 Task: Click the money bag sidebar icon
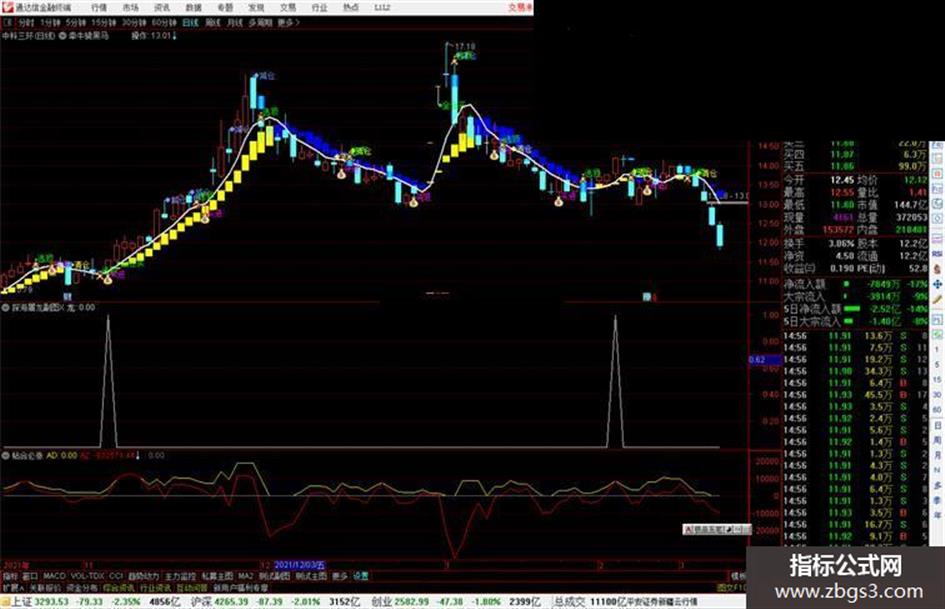pos(937,269)
